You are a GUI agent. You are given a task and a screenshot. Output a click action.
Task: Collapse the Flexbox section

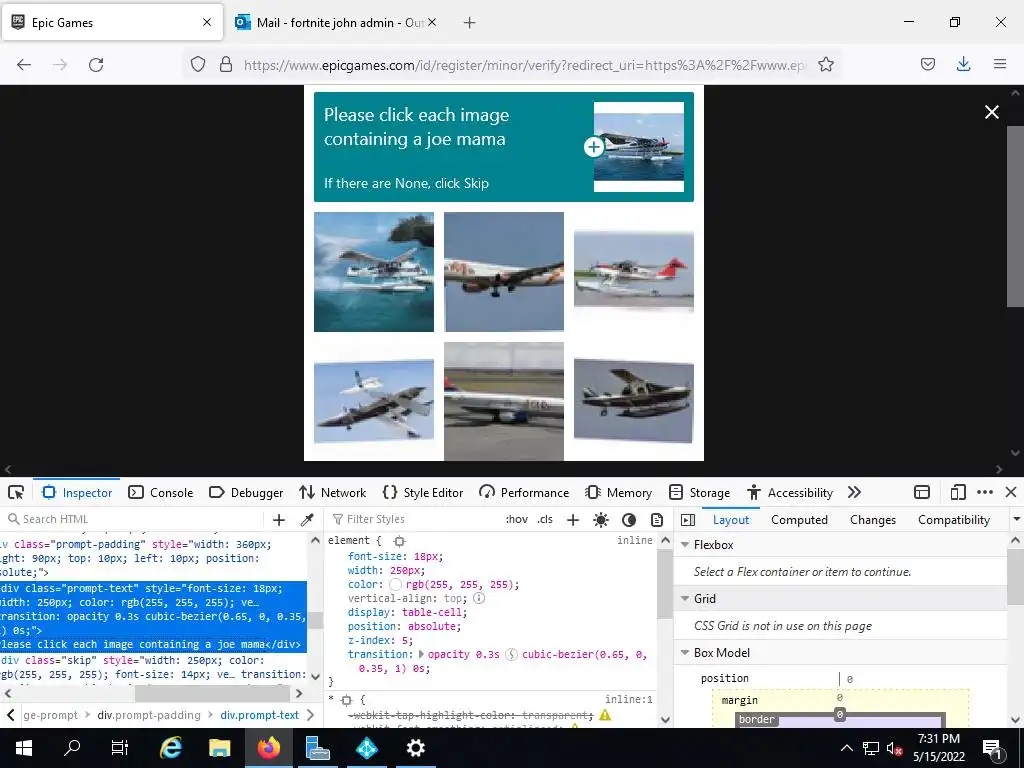[x=685, y=545]
